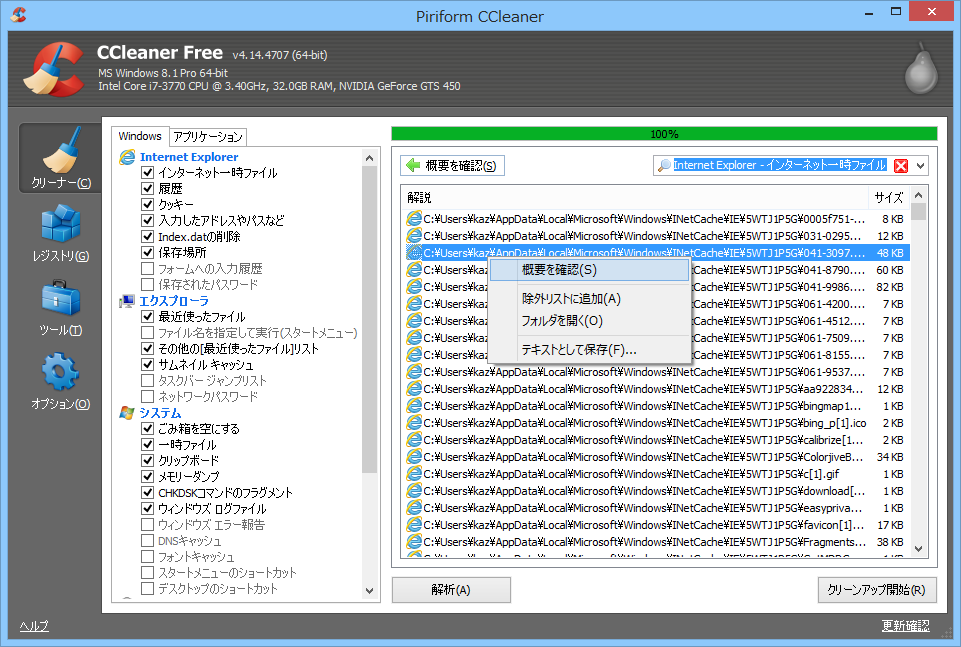Screen dimensions: 961x647
Task: Click the Explorer (エクスプローラ) category icon
Action: (127, 301)
